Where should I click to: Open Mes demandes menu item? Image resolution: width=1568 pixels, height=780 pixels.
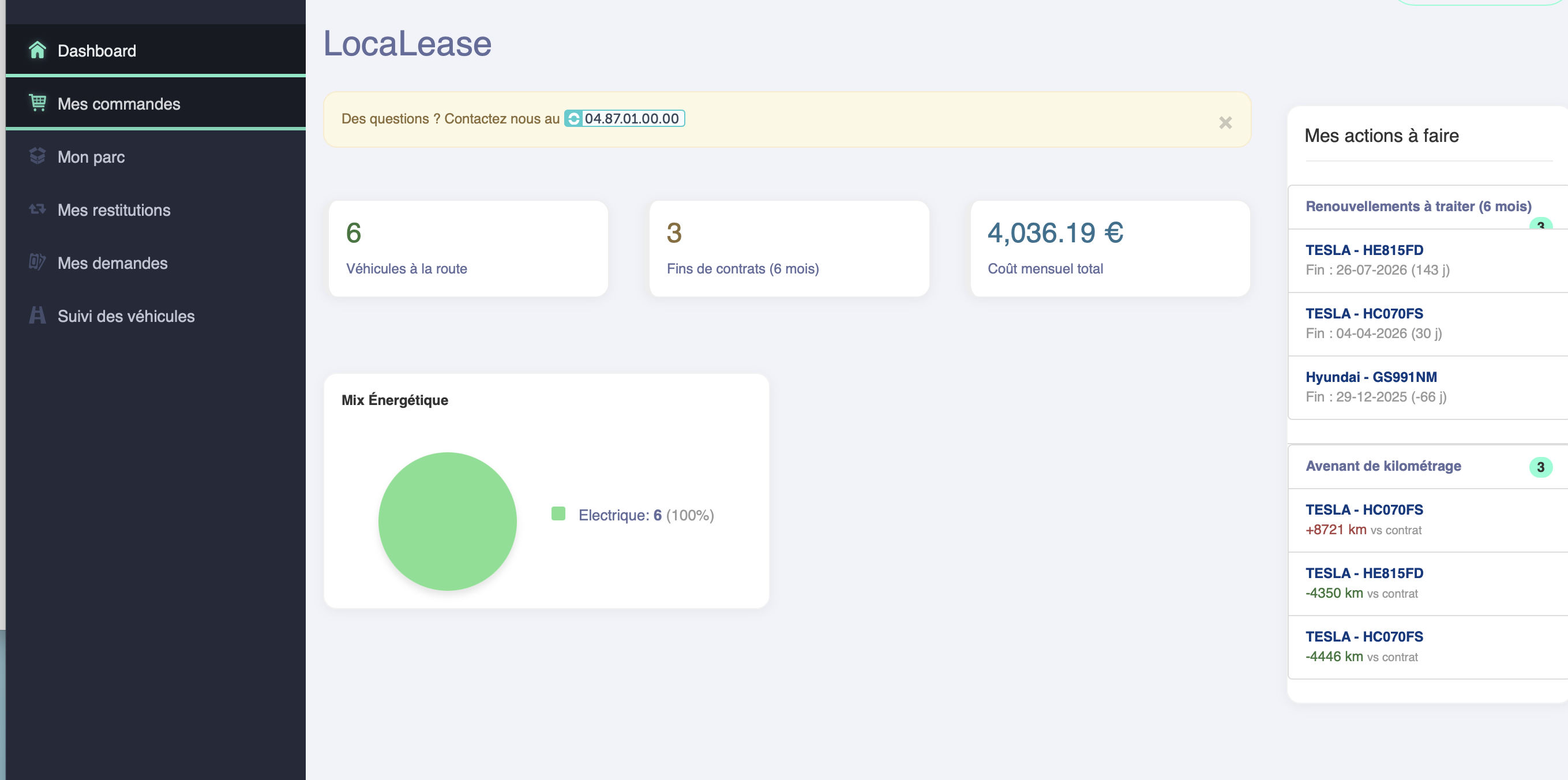click(112, 263)
